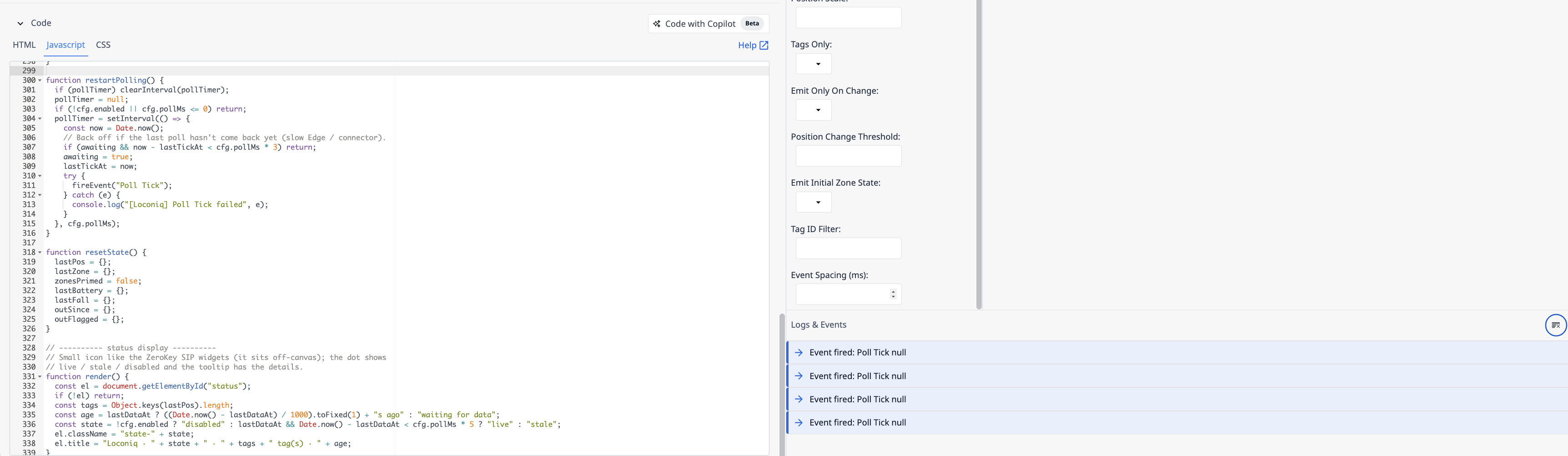1568x456 pixels.
Task: Fold restartPolling function at line 300
Action: tap(40, 81)
